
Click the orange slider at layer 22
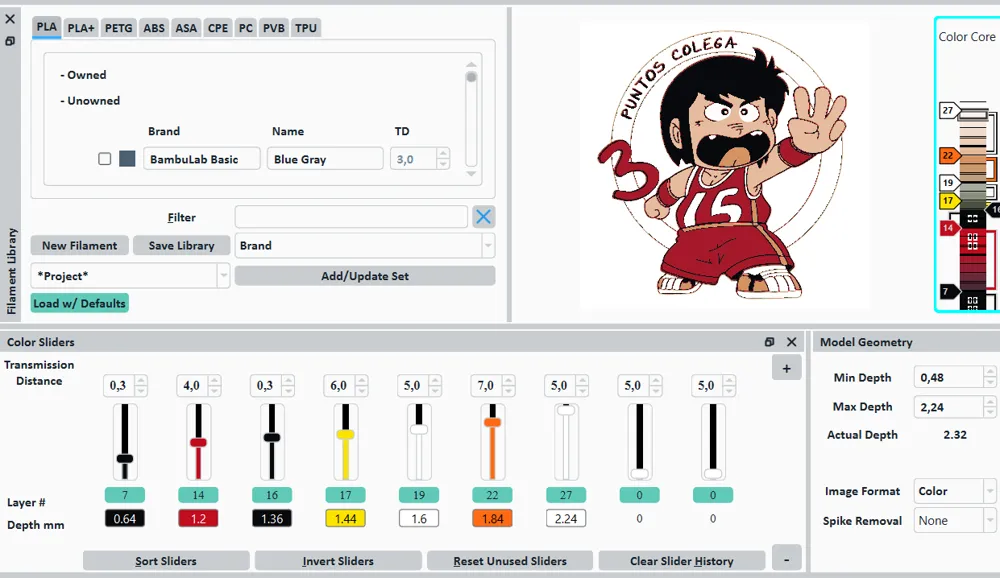pyautogui.click(x=492, y=422)
